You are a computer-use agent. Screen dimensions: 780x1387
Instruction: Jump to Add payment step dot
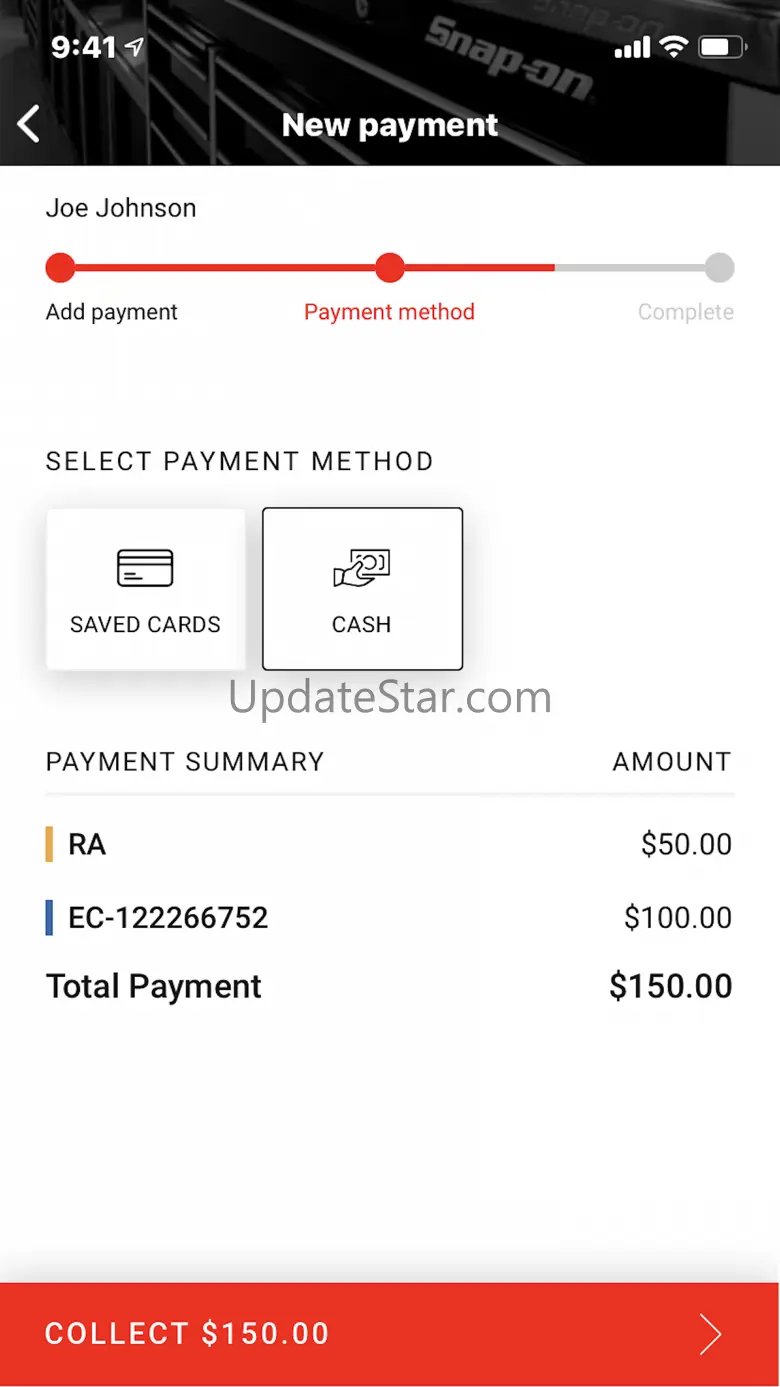click(x=60, y=268)
